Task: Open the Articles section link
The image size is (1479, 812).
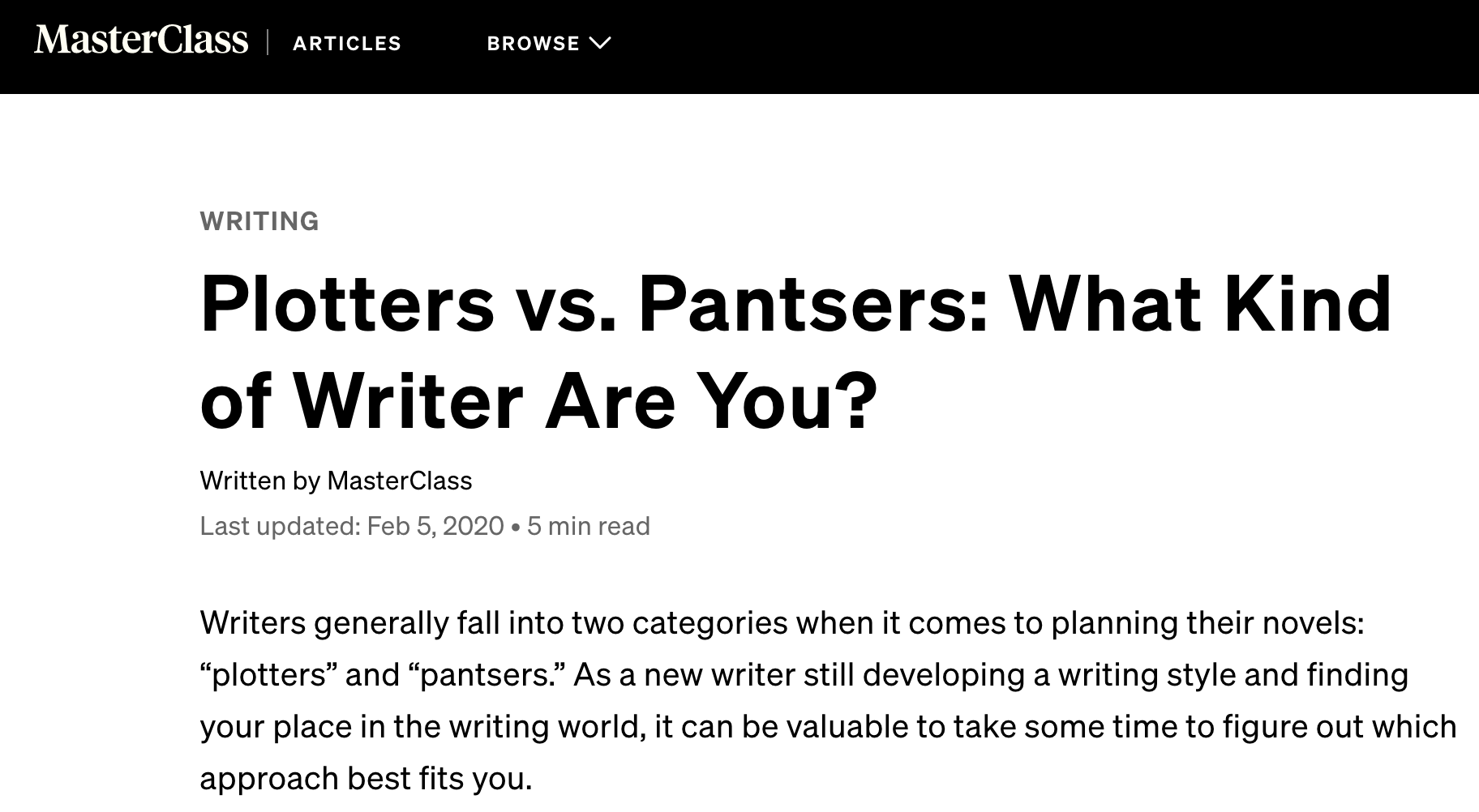Action: pos(347,44)
